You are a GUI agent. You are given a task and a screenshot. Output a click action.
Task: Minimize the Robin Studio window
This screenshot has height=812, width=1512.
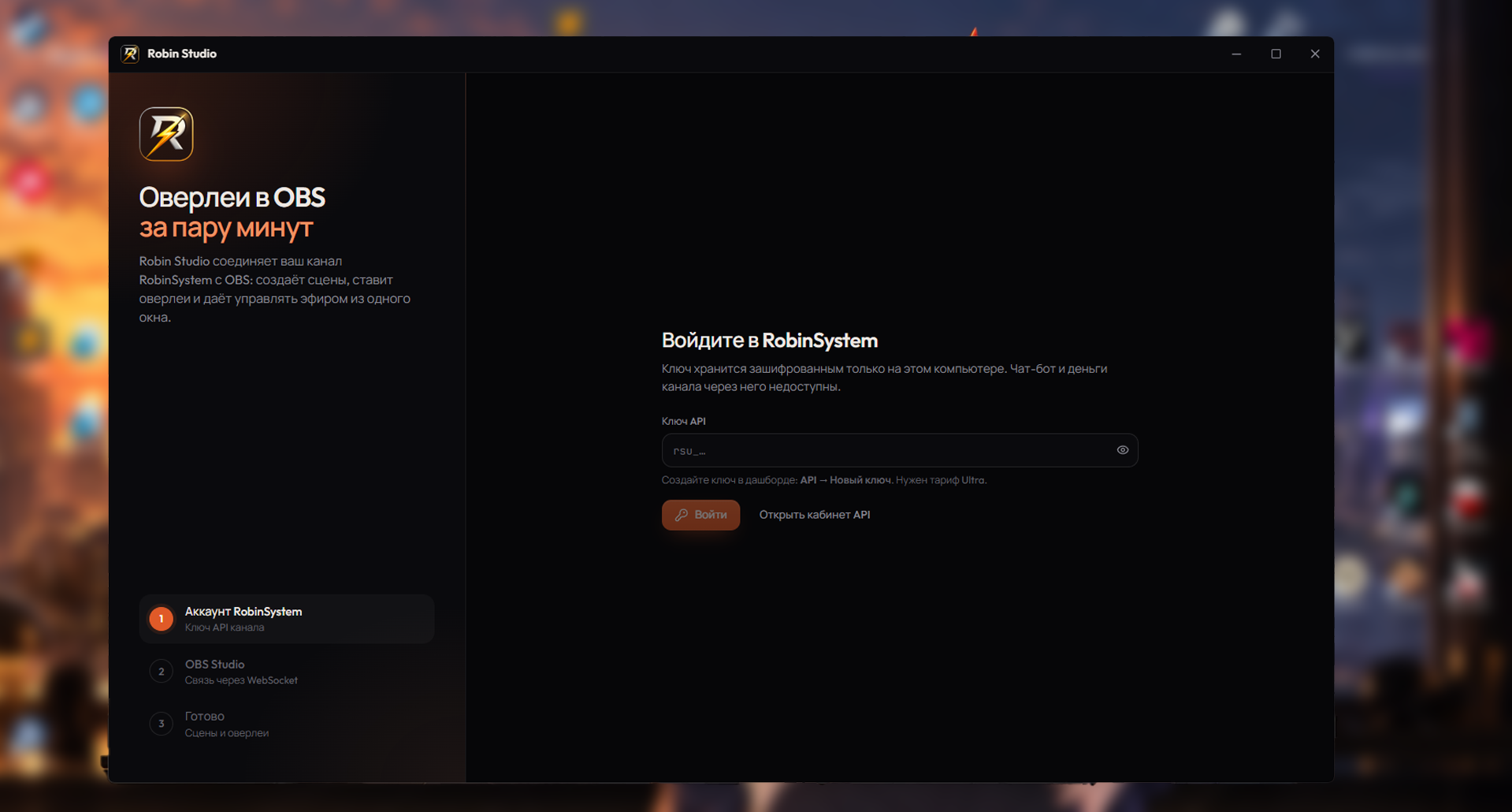[x=1236, y=54]
